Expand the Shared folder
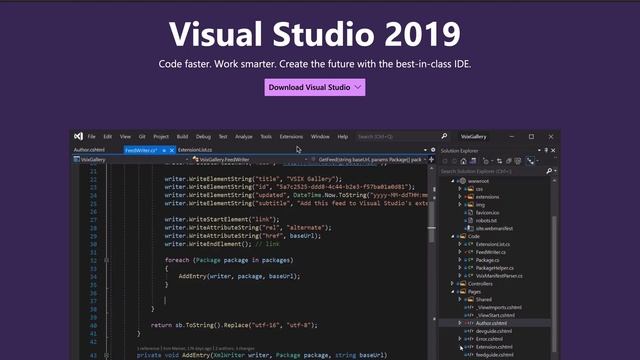Viewport: 640px width, 360px height. click(460, 300)
